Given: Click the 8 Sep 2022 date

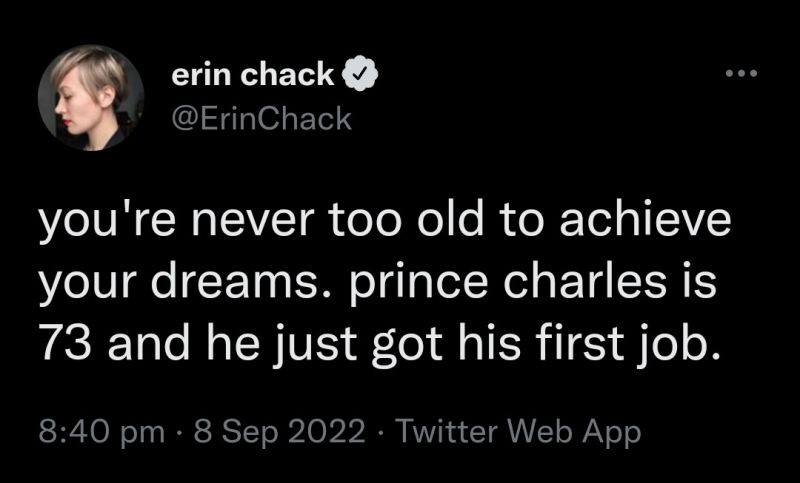Looking at the screenshot, I should pyautogui.click(x=280, y=431).
